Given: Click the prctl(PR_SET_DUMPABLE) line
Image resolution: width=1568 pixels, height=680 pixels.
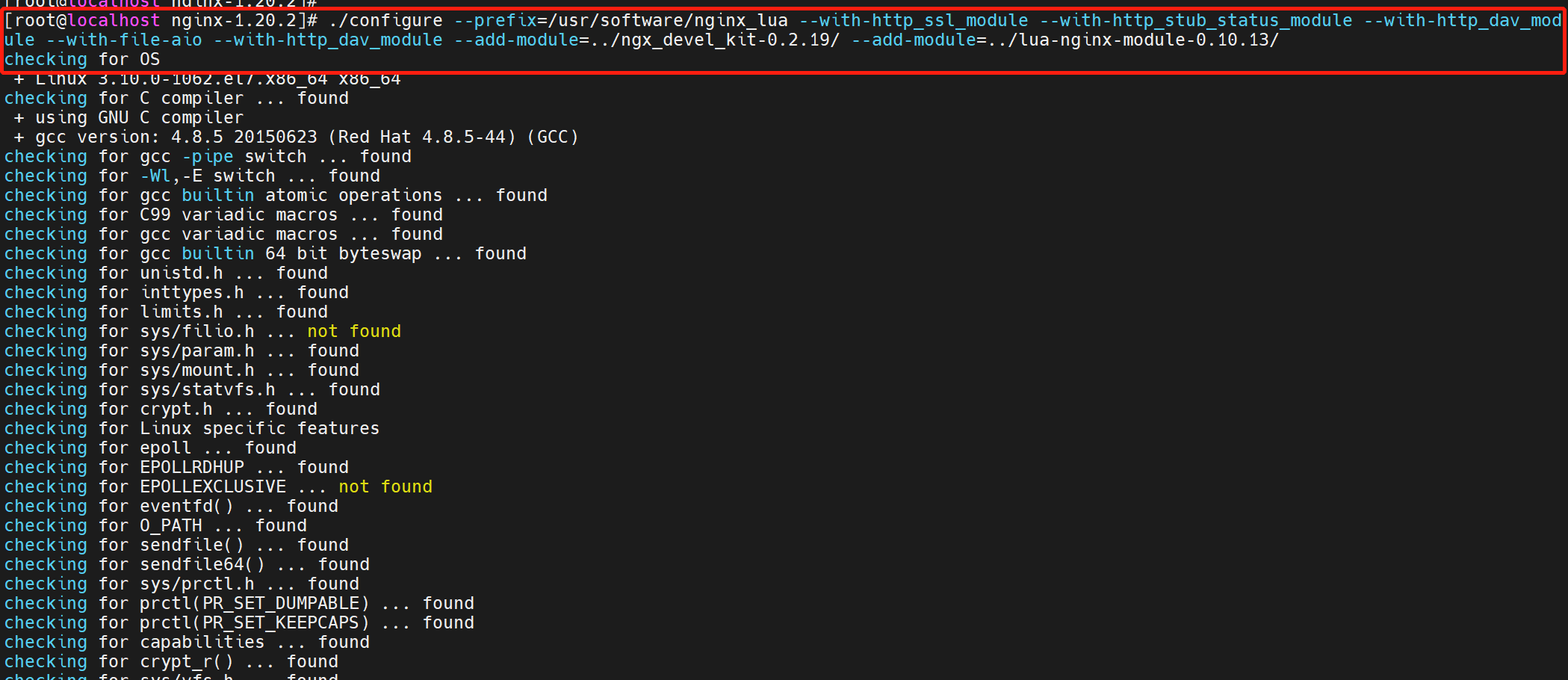Looking at the screenshot, I should [239, 604].
